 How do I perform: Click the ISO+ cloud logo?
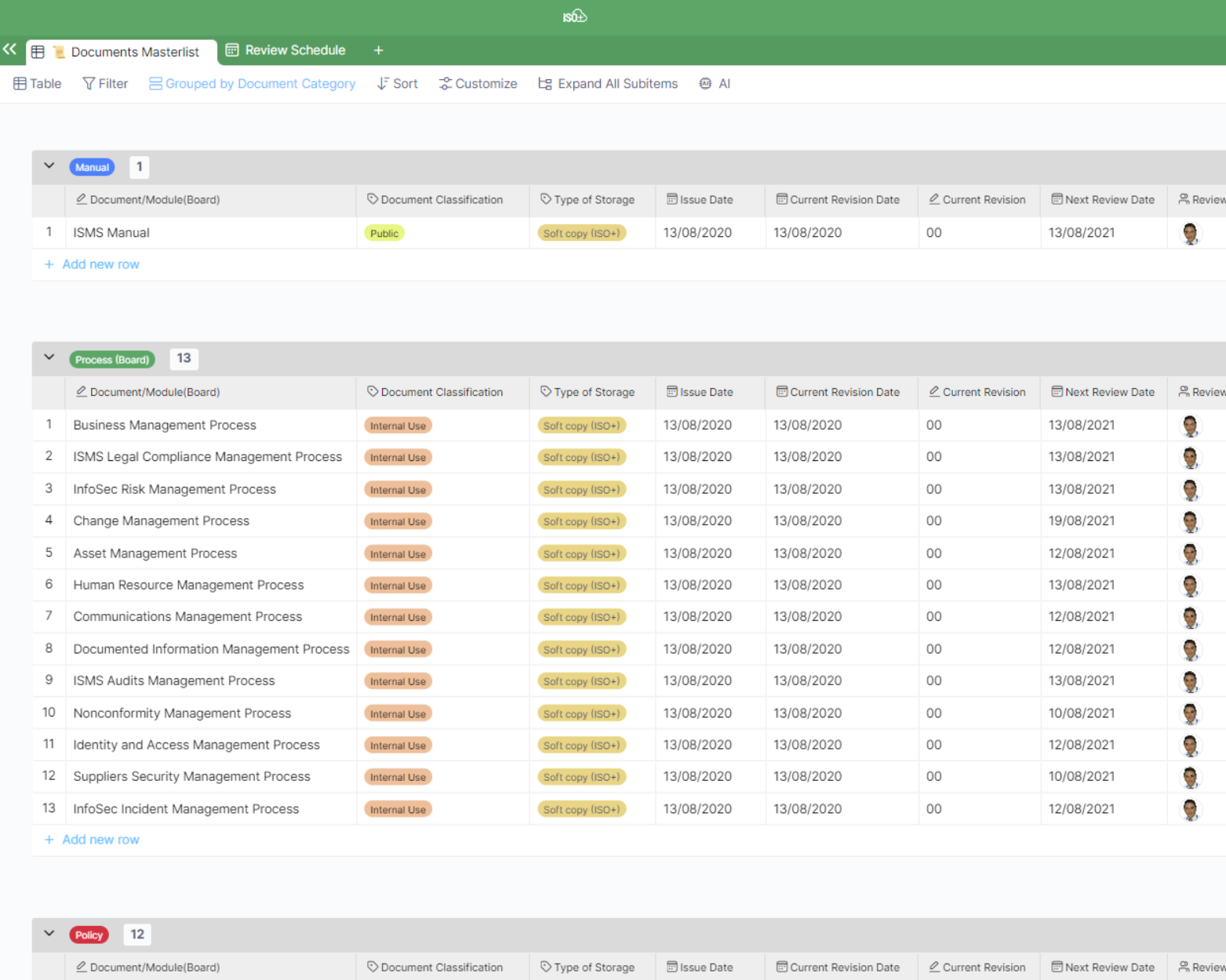(574, 16)
